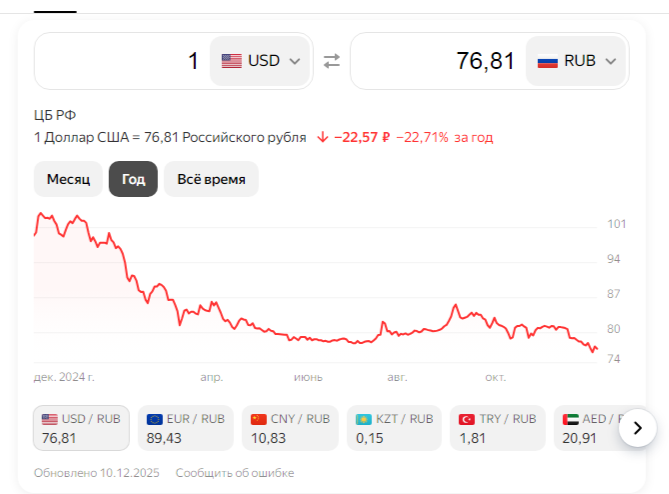Open the USD currency dropdown chevron

(294, 61)
